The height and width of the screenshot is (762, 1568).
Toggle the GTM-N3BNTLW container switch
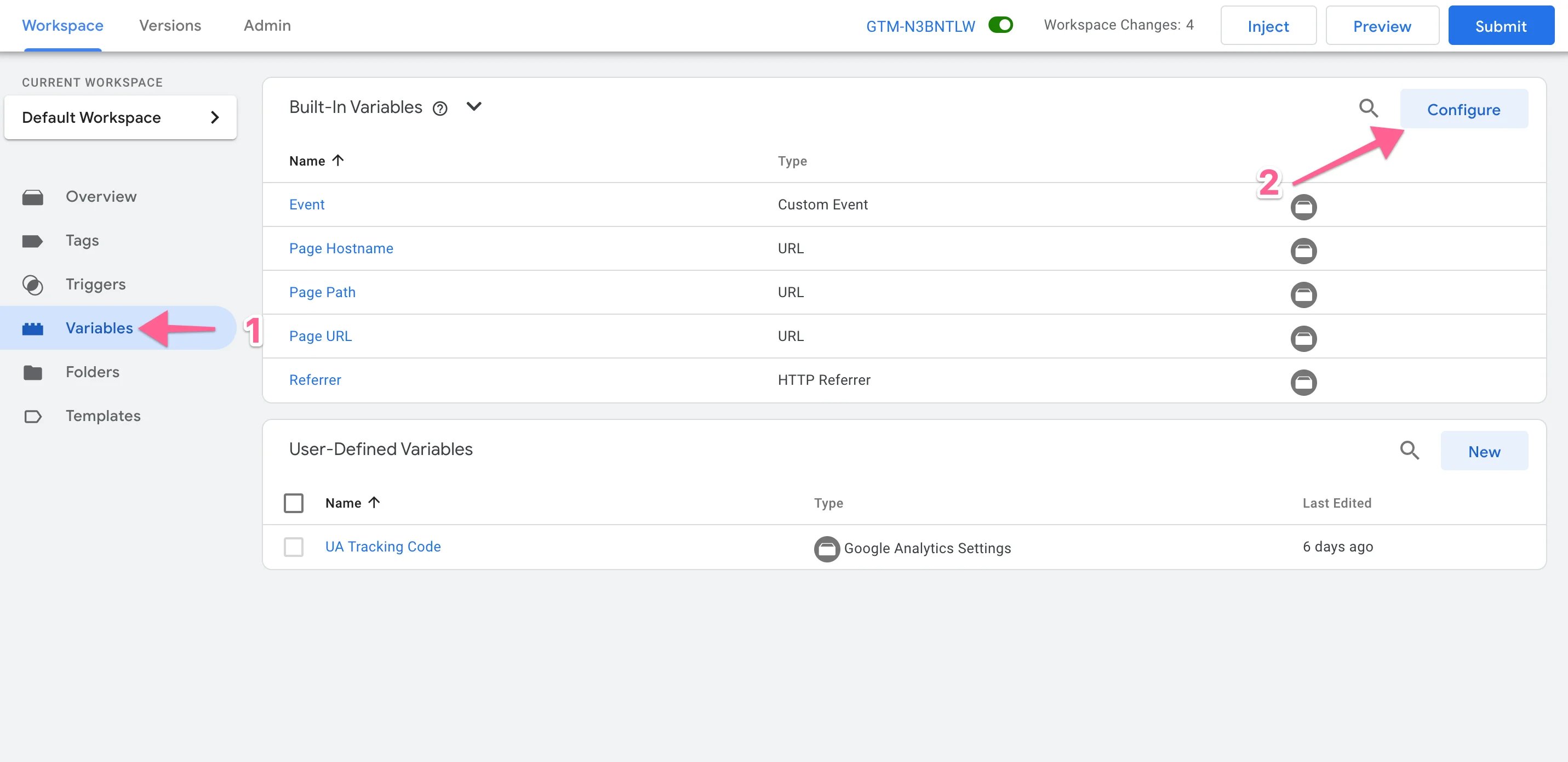point(1000,25)
